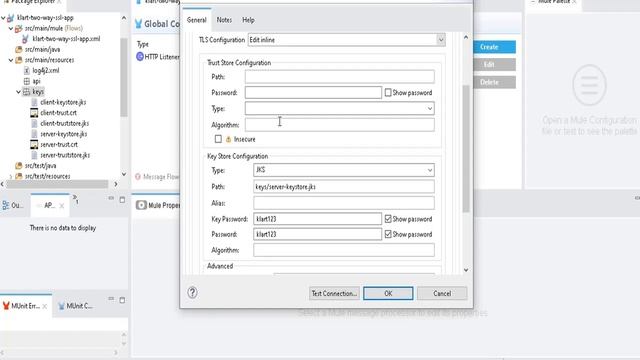Click the Cancel button
The height and width of the screenshot is (360, 640).
point(442,293)
